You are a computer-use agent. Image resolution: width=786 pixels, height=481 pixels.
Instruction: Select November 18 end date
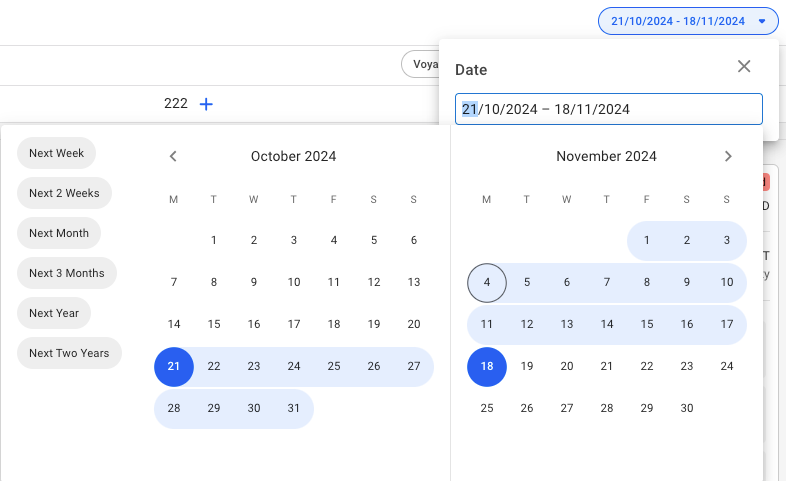487,367
